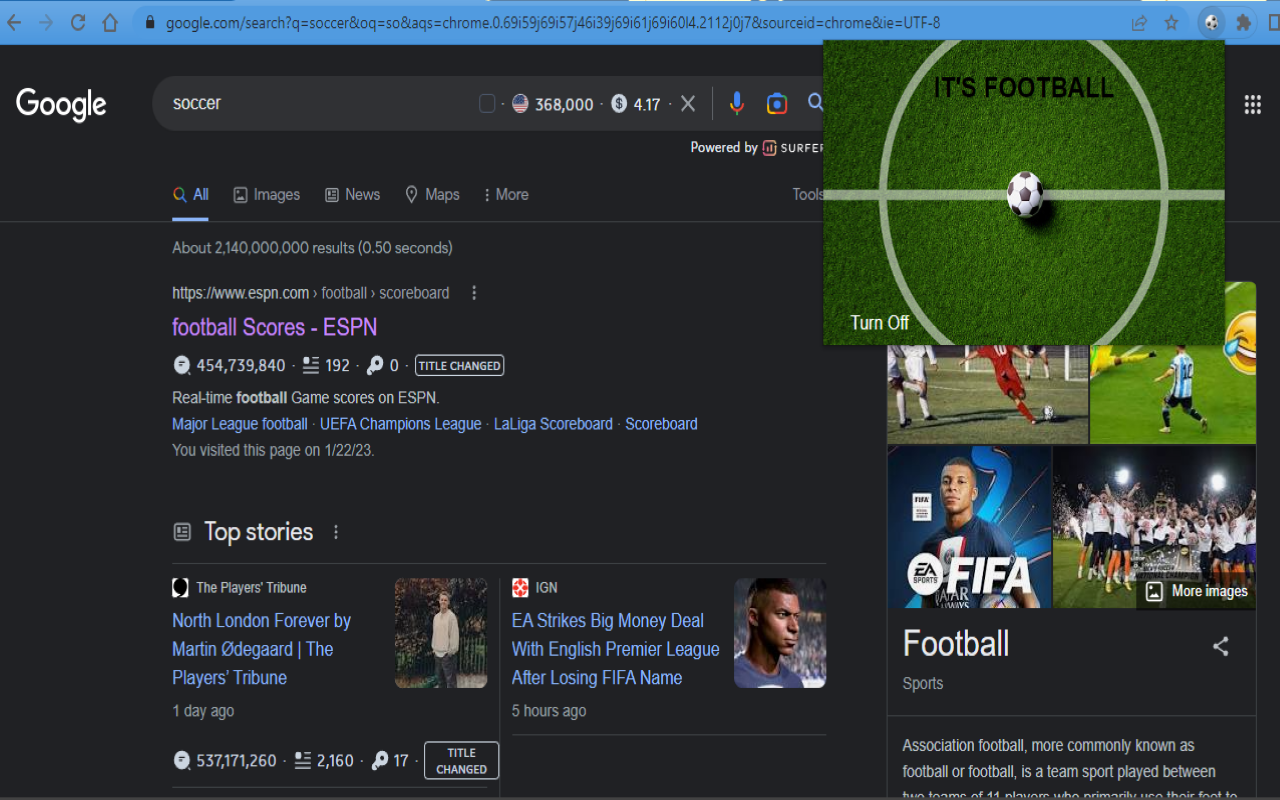Click the US flag search volume icon
This screenshot has height=800, width=1280.
pyautogui.click(x=520, y=104)
